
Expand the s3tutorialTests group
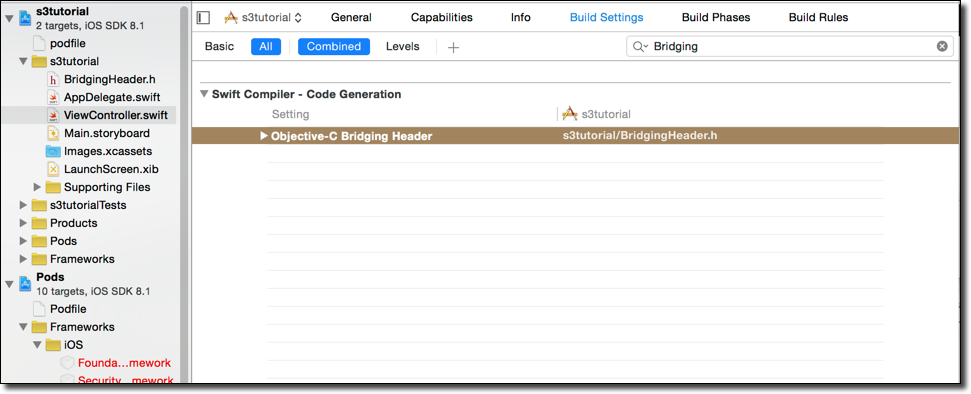pyautogui.click(x=24, y=205)
